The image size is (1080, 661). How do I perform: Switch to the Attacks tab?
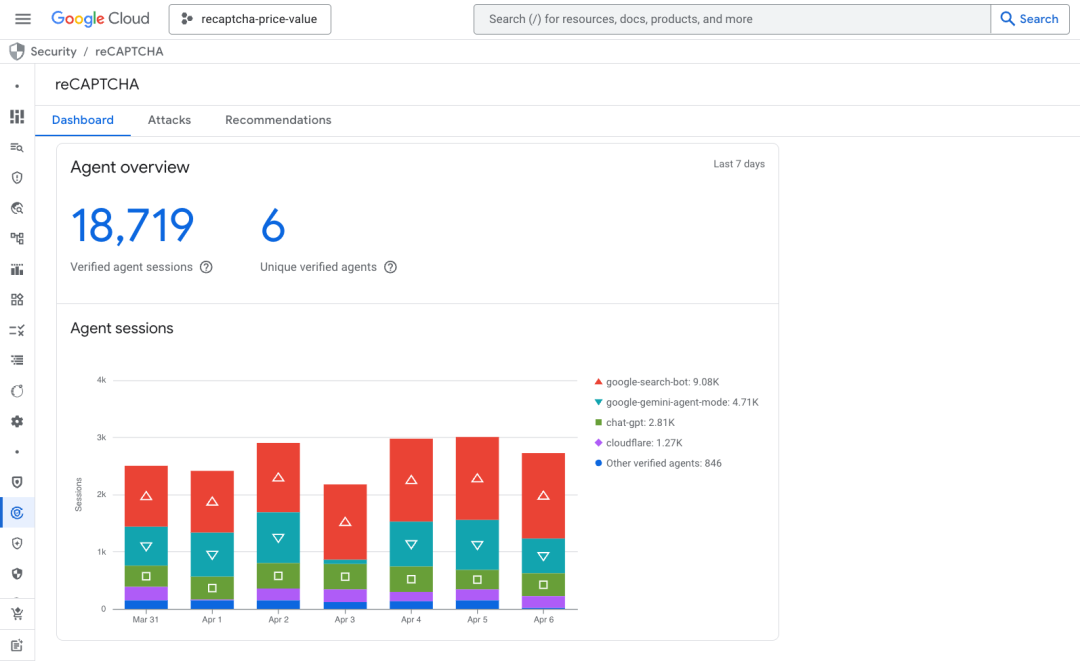point(169,120)
